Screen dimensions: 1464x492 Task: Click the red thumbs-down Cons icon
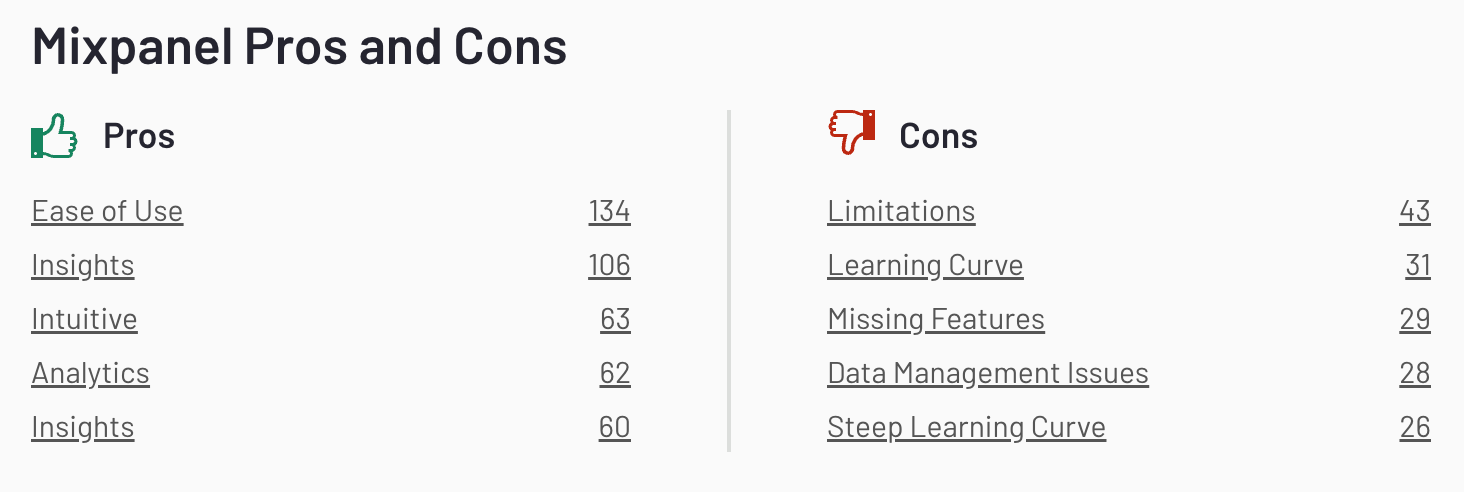852,132
